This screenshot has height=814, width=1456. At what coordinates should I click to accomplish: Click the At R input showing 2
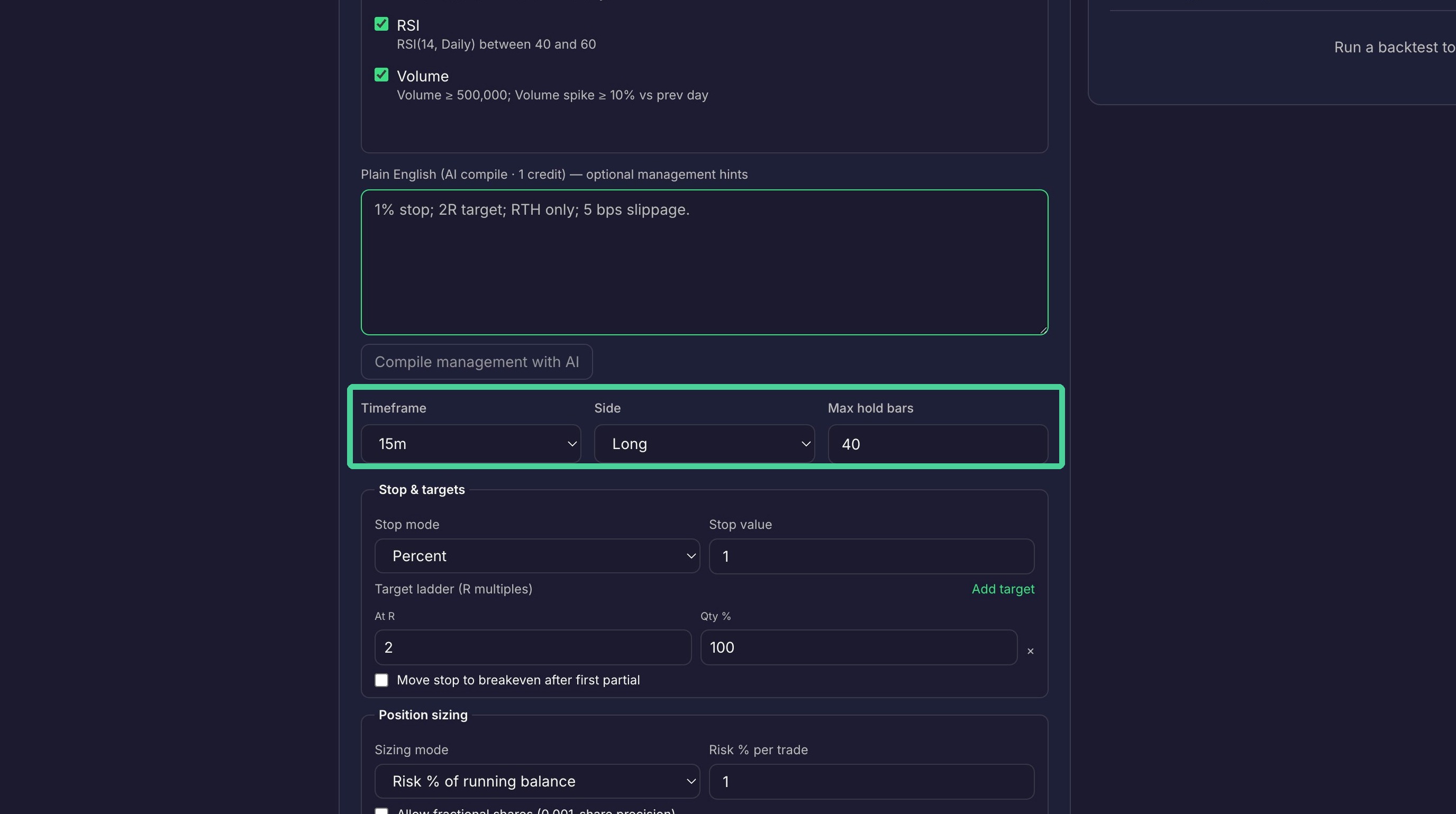click(x=532, y=647)
